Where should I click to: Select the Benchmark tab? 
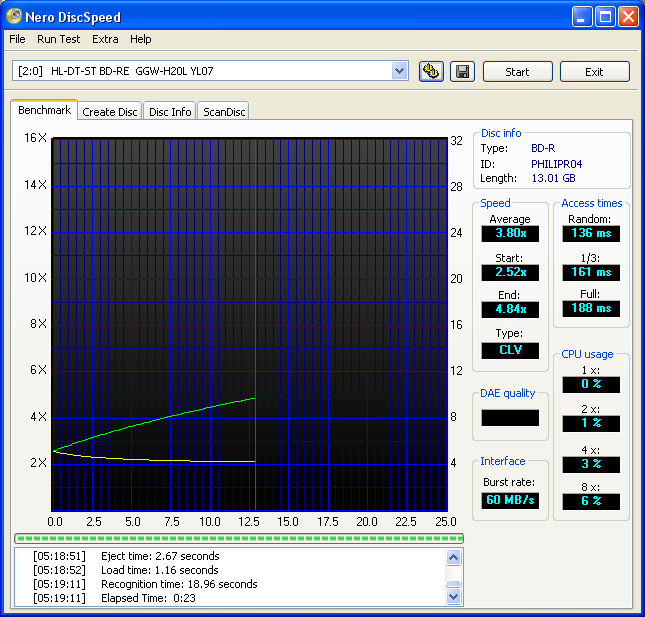coord(44,110)
